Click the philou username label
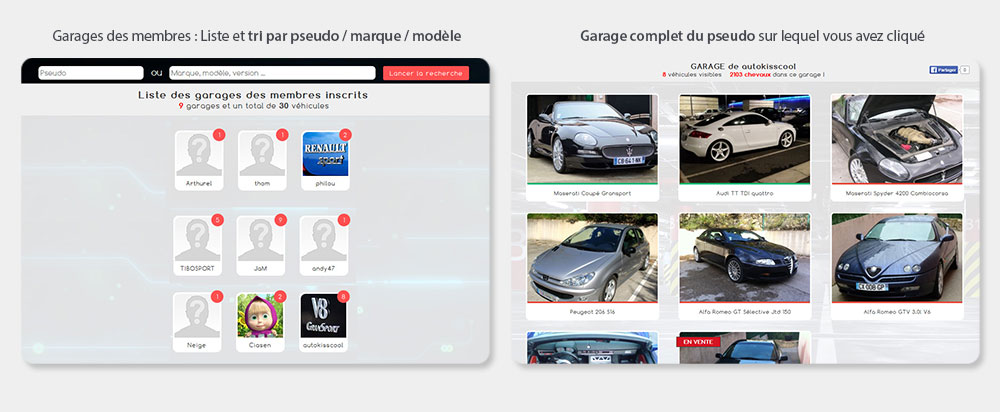Screen dimensions: 1000x412 click(x=325, y=183)
